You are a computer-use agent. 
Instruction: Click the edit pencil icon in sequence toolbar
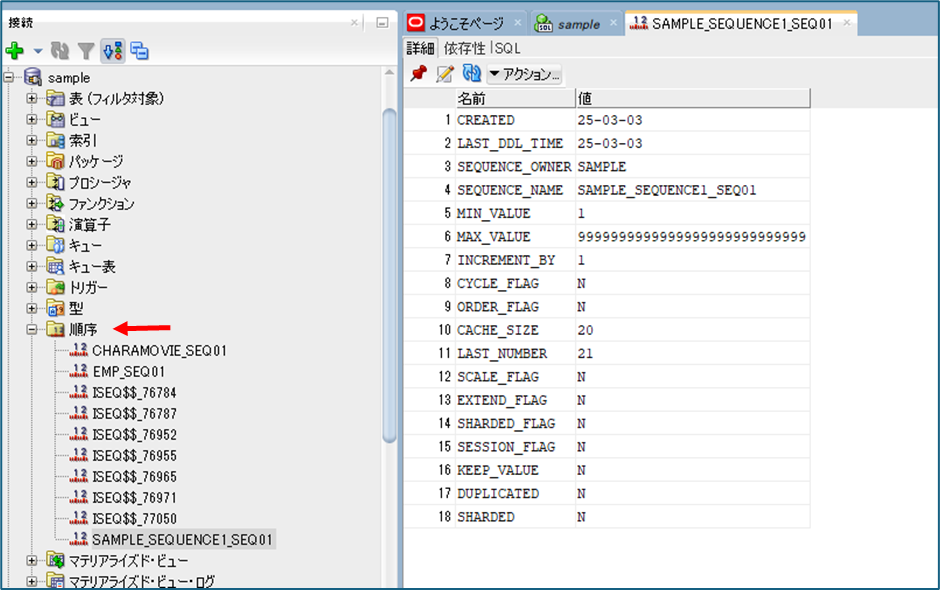pyautogui.click(x=445, y=74)
